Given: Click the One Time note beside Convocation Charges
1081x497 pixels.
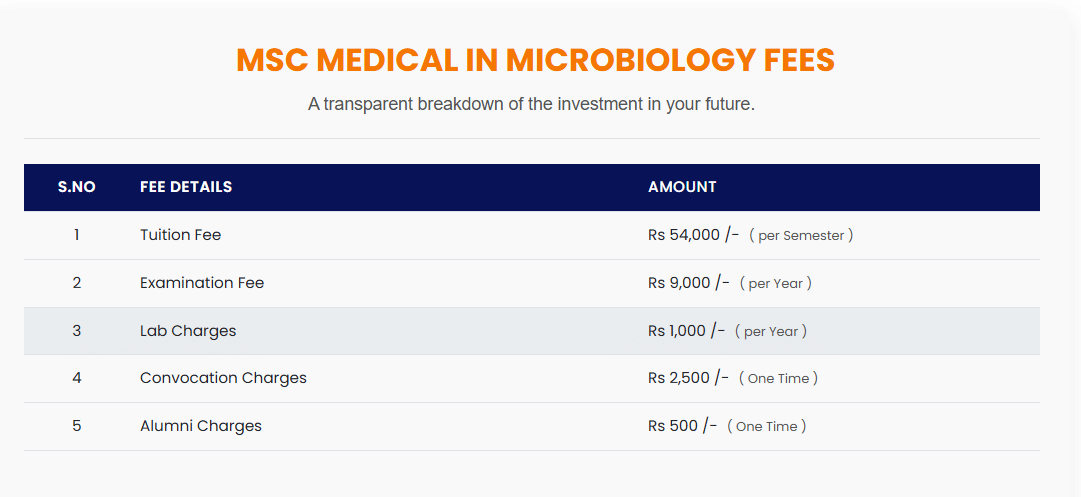Looking at the screenshot, I should (778, 379).
